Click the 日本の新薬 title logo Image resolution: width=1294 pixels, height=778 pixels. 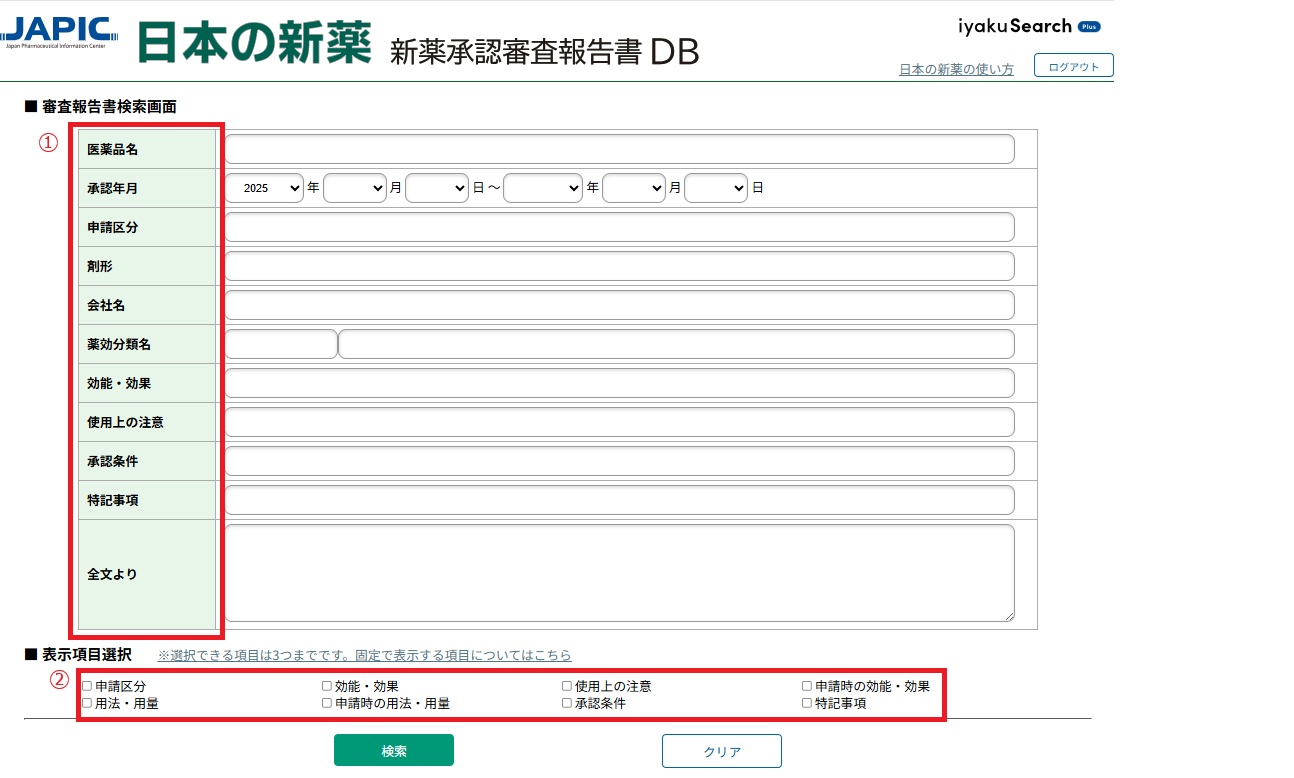pyautogui.click(x=254, y=42)
